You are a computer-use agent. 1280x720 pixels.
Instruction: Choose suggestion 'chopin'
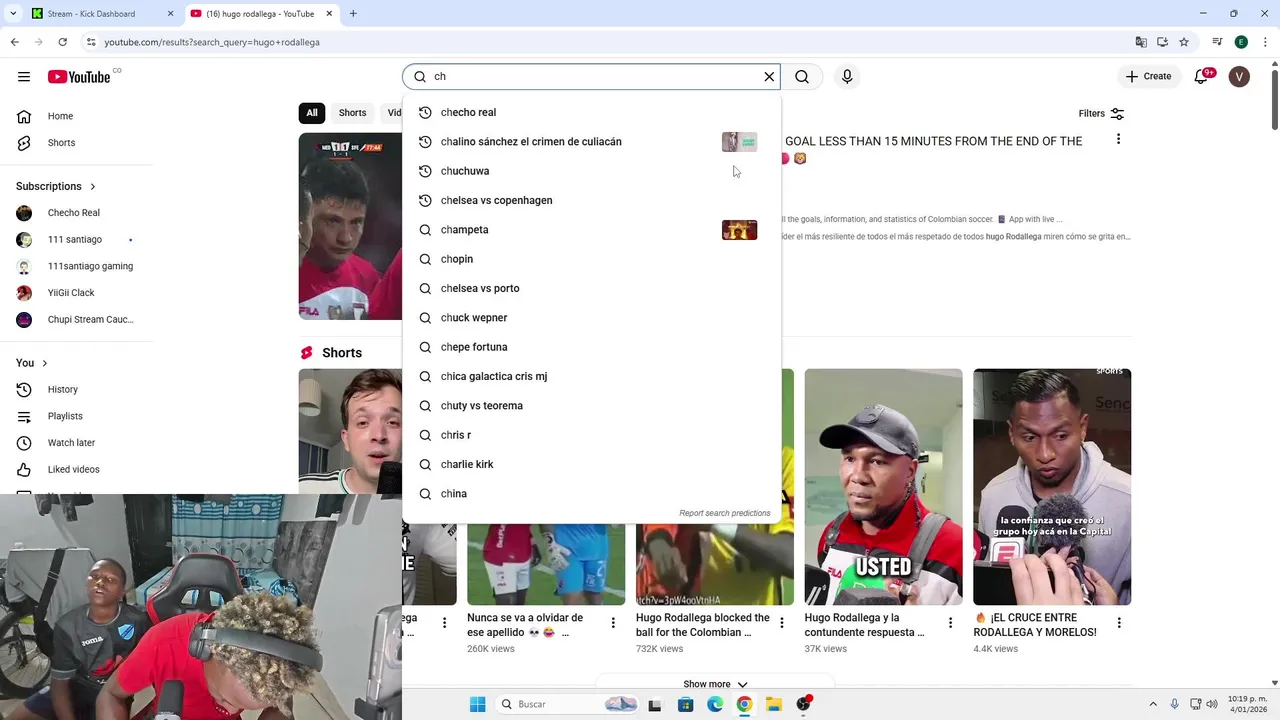(591, 259)
